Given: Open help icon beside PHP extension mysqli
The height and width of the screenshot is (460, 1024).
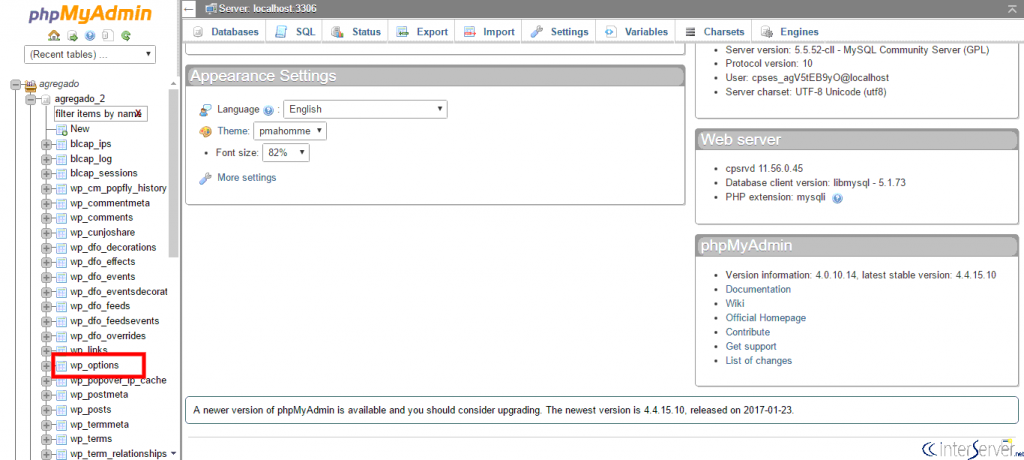Looking at the screenshot, I should pyautogui.click(x=837, y=199).
